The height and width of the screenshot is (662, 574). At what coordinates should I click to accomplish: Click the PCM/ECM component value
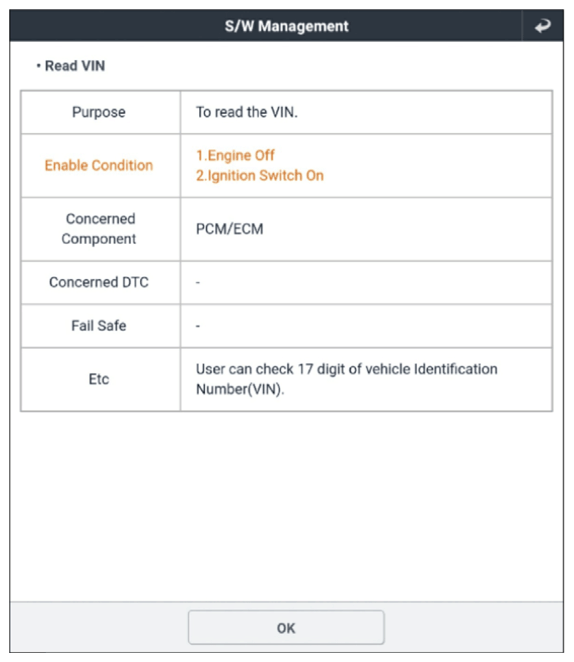[x=230, y=229]
